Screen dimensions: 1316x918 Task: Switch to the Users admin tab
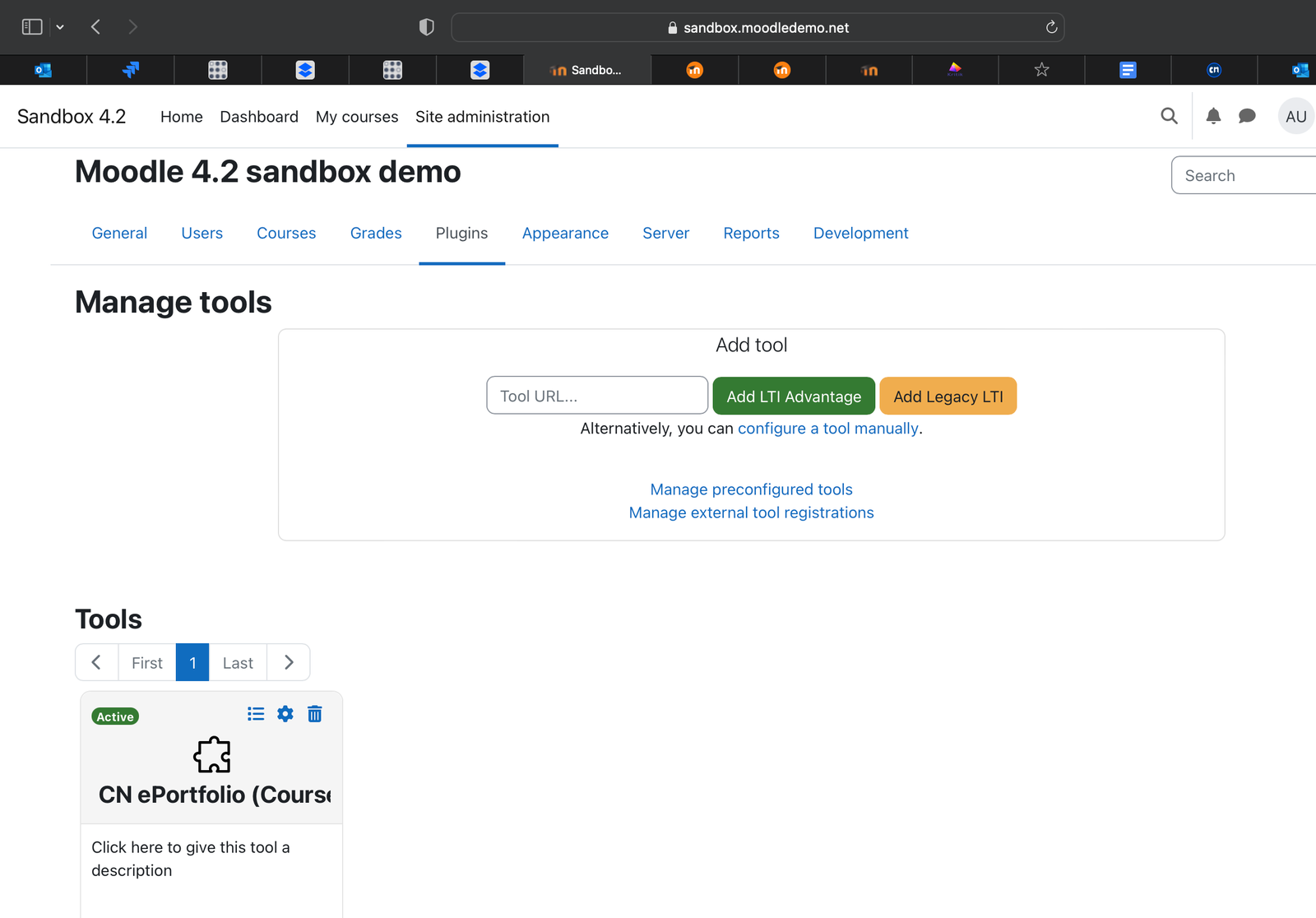202,233
